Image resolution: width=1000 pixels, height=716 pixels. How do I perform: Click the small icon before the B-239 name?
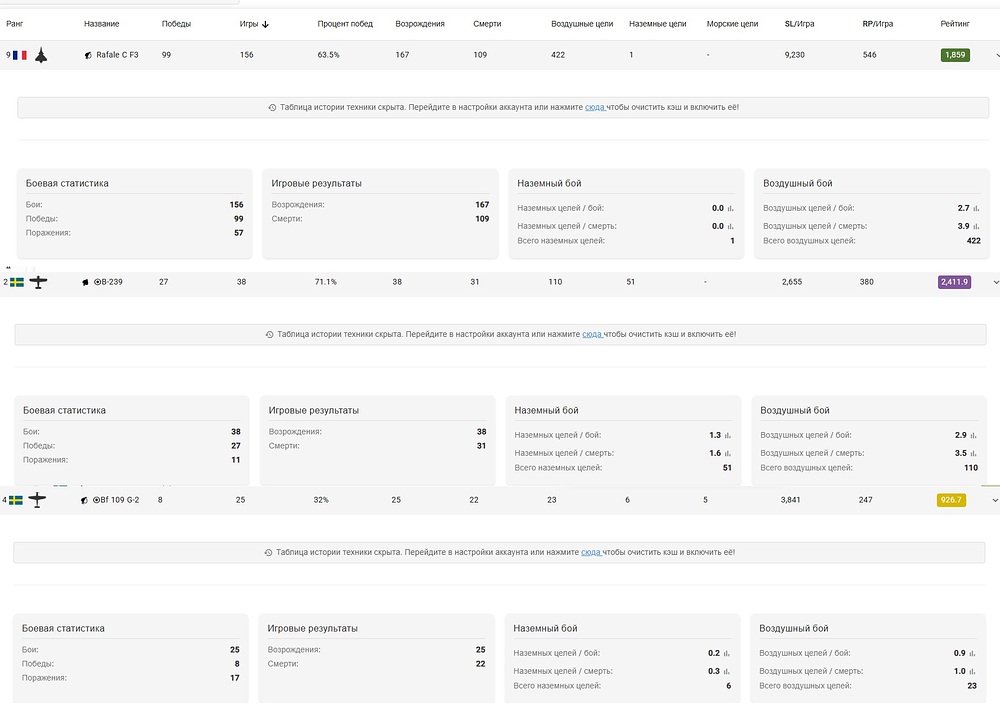coord(85,282)
